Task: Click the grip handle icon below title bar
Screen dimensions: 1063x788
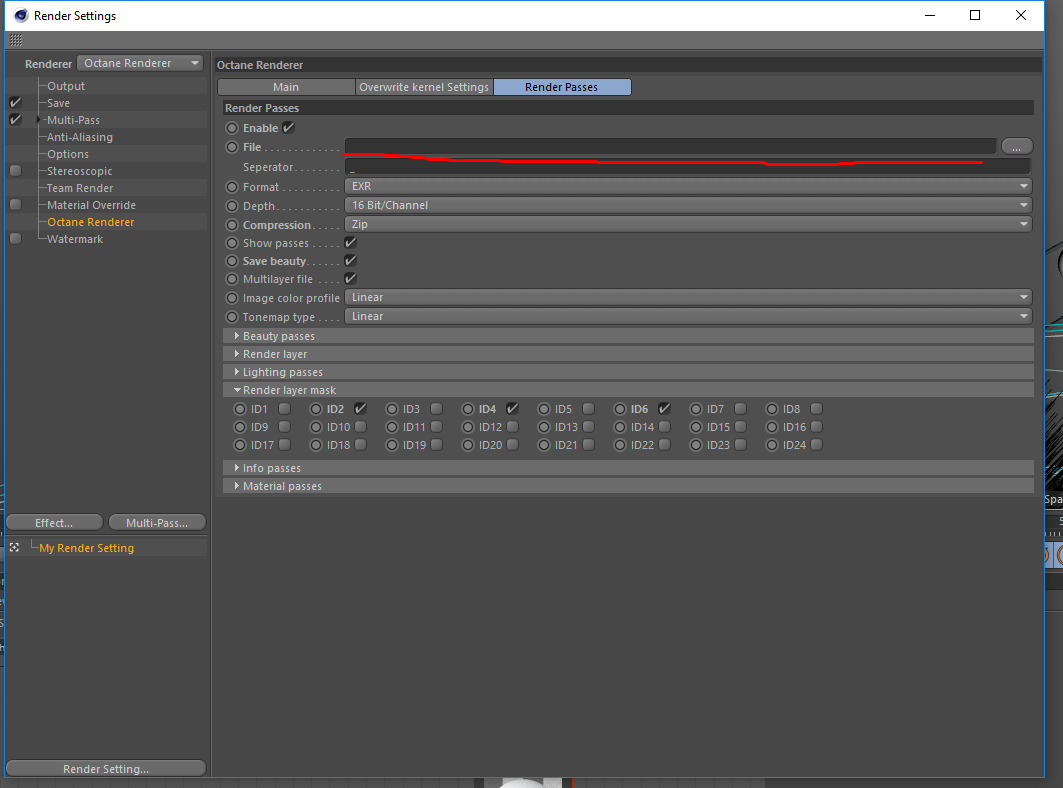Action: click(x=16, y=40)
